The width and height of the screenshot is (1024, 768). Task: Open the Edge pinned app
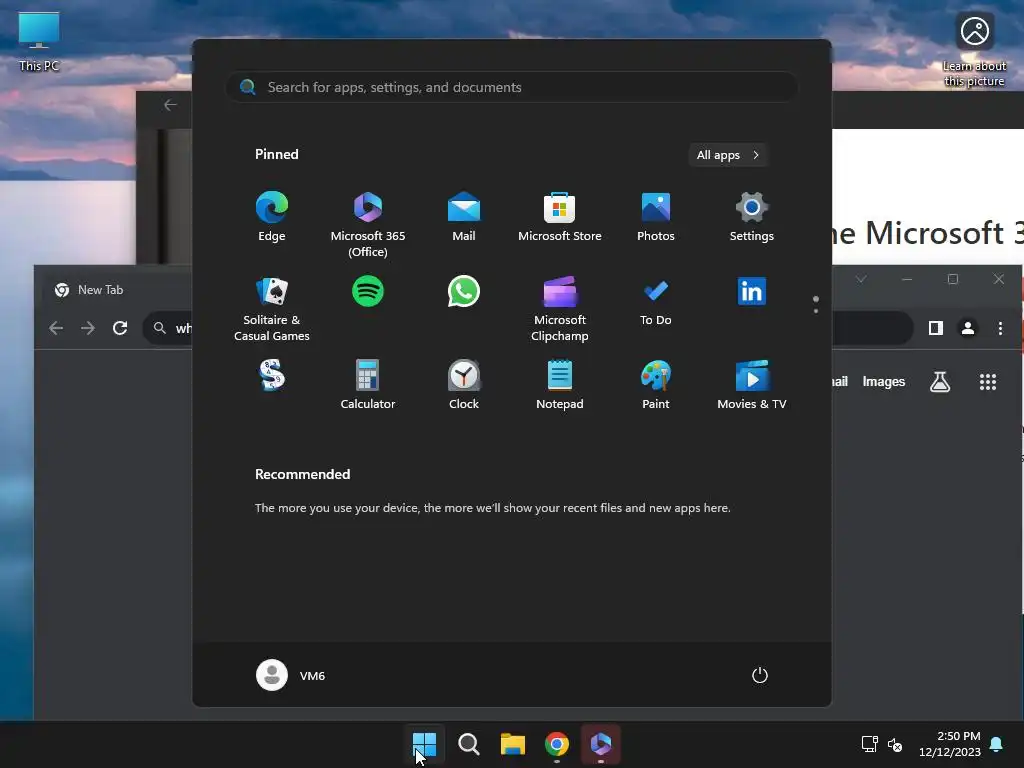(272, 217)
